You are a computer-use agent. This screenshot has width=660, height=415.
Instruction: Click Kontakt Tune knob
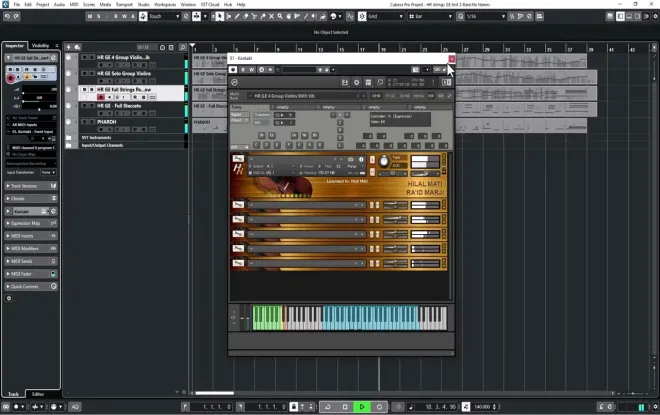point(384,161)
